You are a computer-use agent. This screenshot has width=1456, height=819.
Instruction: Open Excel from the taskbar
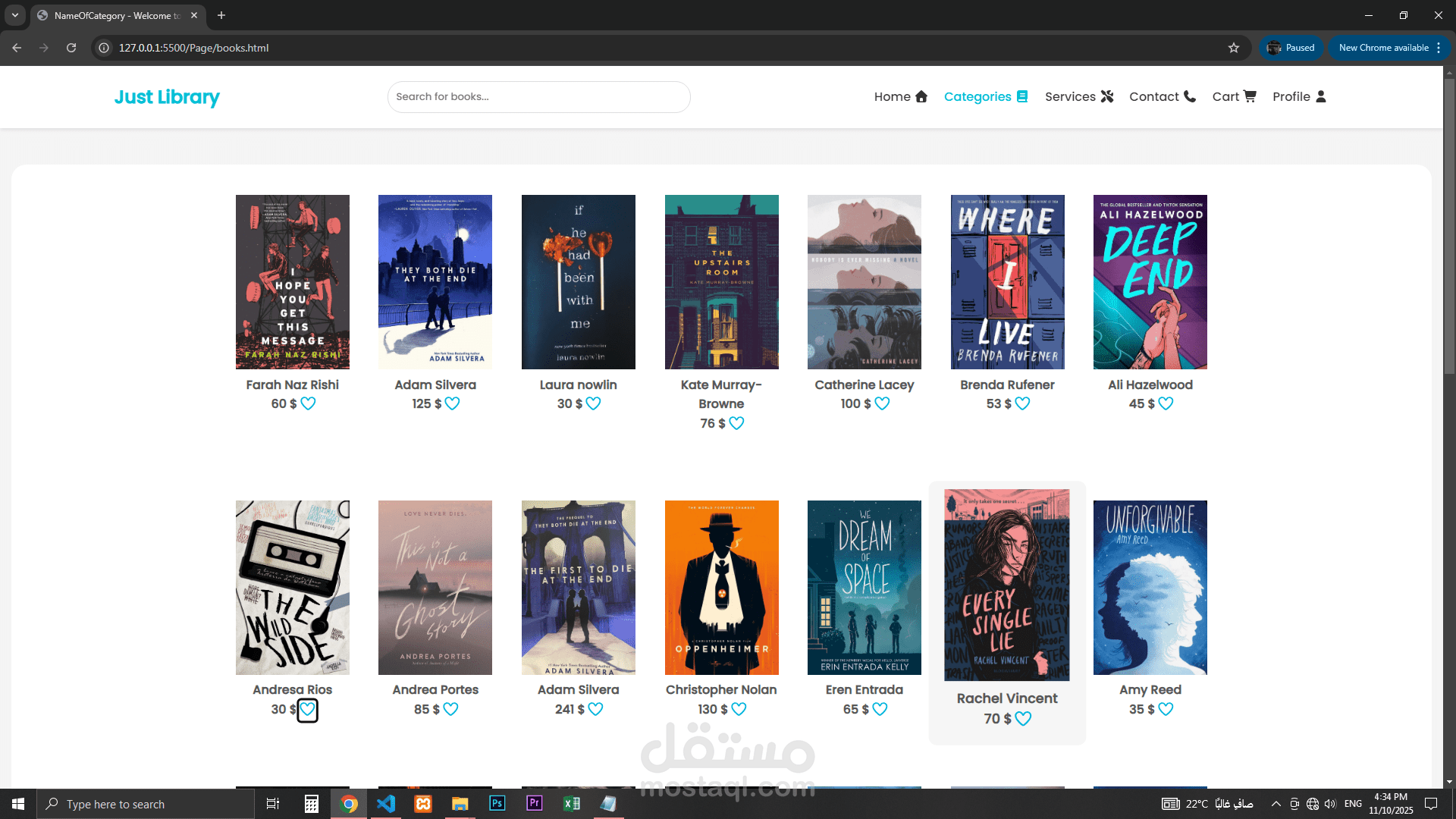572,804
